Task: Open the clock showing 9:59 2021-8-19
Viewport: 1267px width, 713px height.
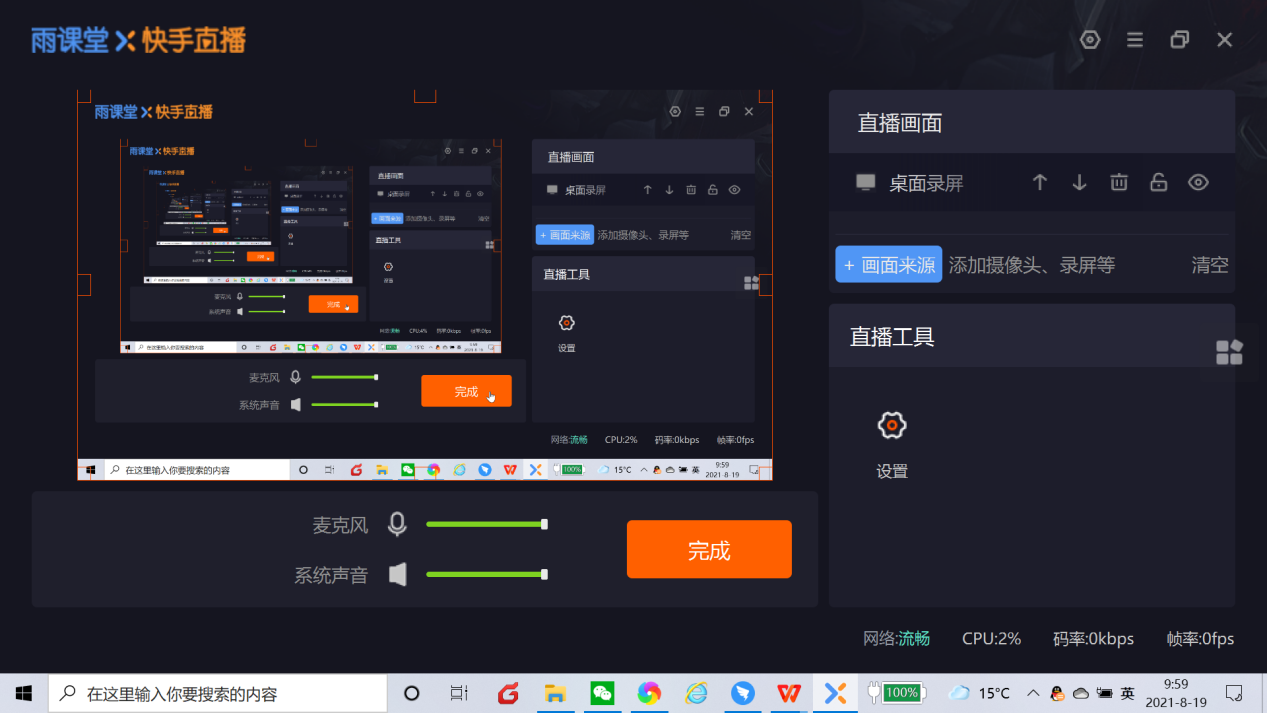Action: pos(1175,693)
